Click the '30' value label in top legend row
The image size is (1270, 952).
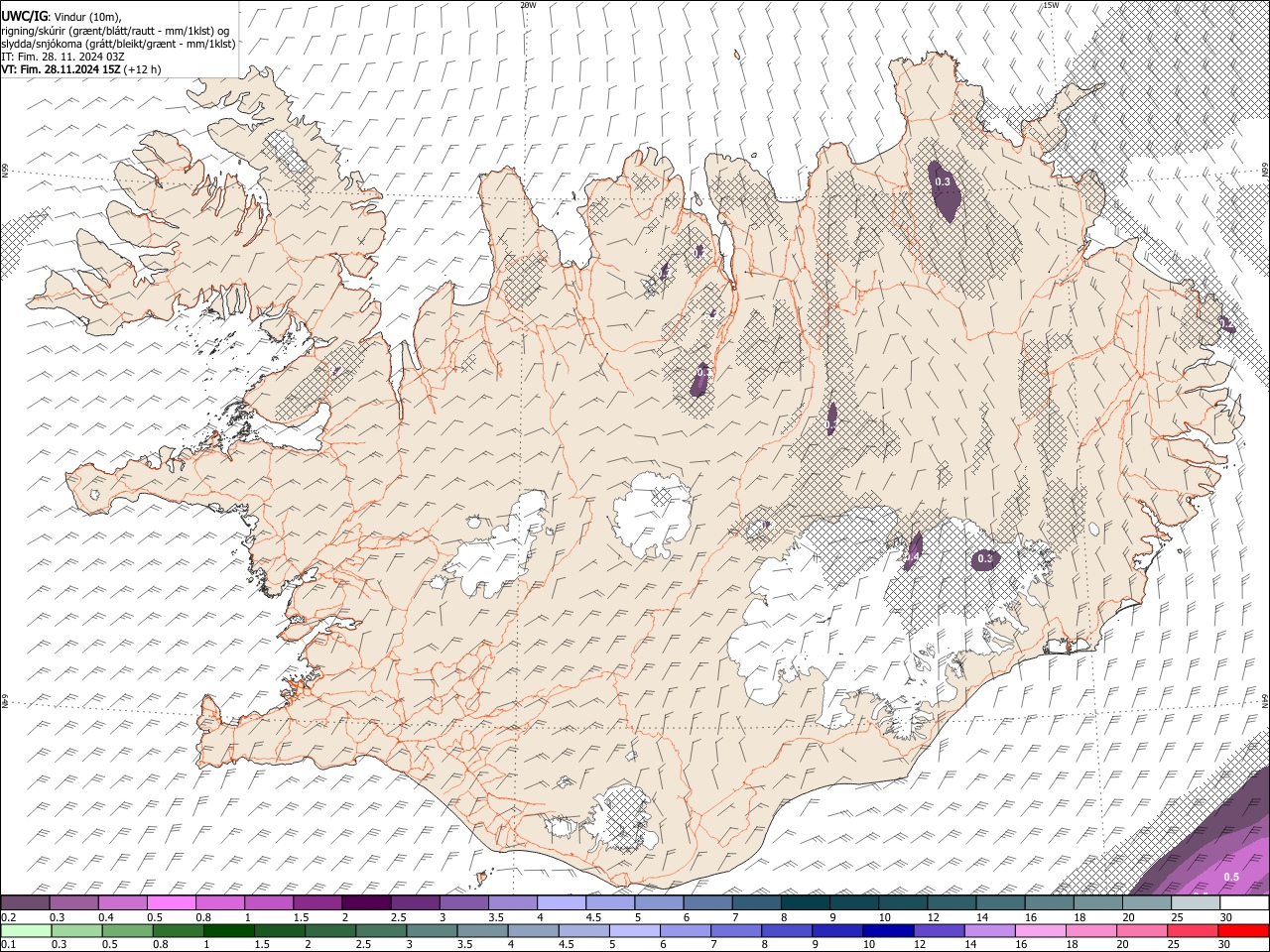click(1226, 917)
